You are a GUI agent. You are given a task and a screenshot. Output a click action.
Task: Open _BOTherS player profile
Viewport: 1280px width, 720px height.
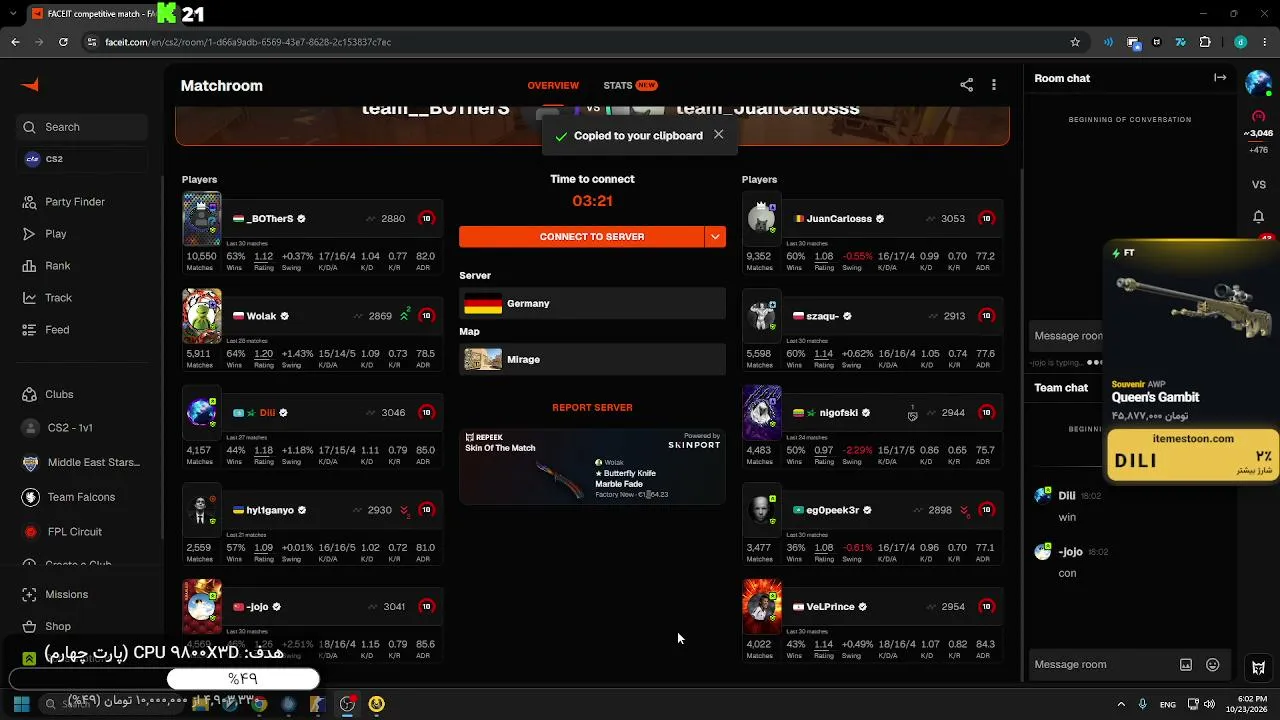click(x=270, y=219)
